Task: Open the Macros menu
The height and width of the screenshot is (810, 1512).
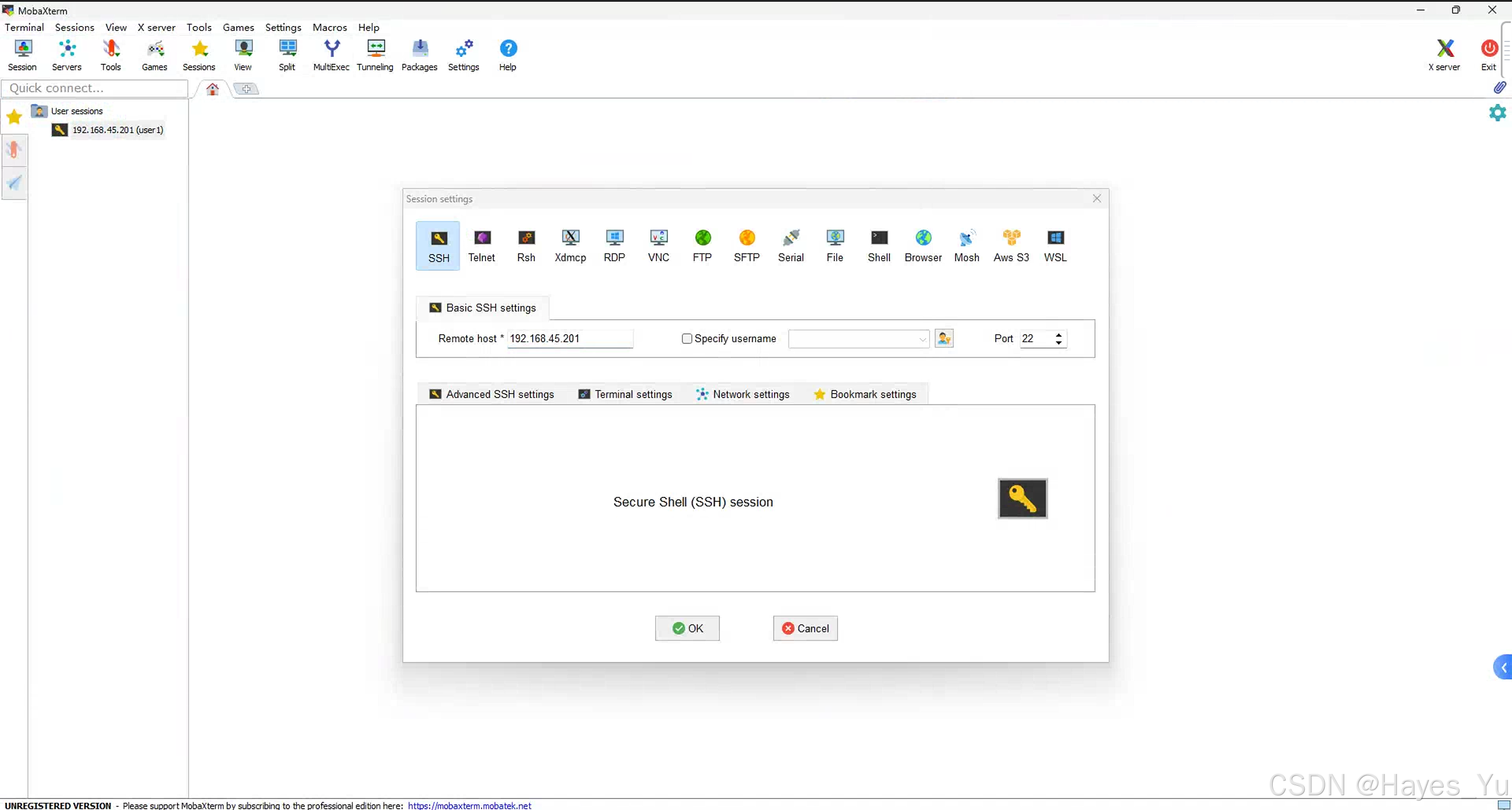Action: tap(329, 27)
